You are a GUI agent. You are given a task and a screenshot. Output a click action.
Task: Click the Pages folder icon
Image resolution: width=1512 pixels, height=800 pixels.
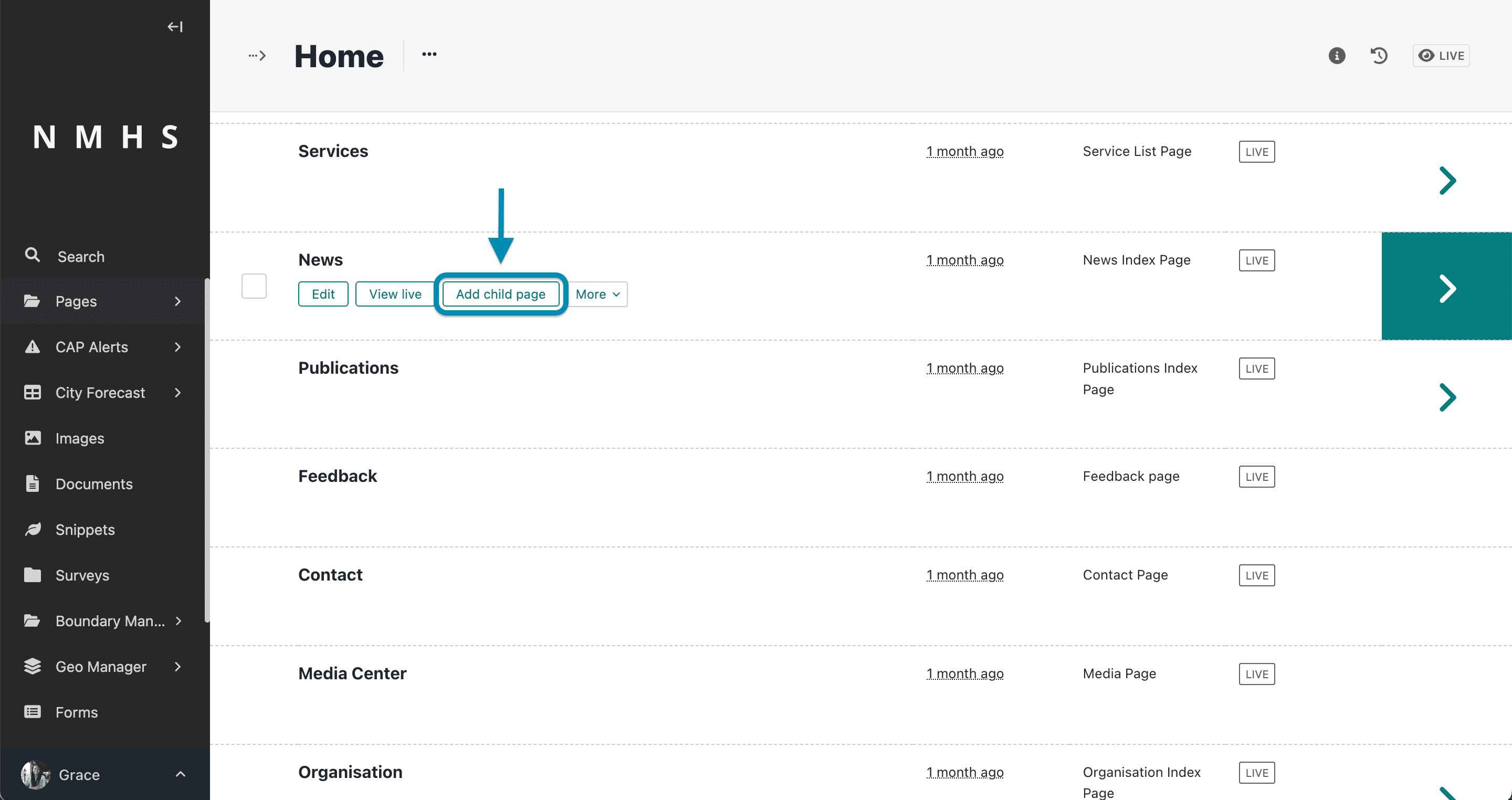coord(32,301)
